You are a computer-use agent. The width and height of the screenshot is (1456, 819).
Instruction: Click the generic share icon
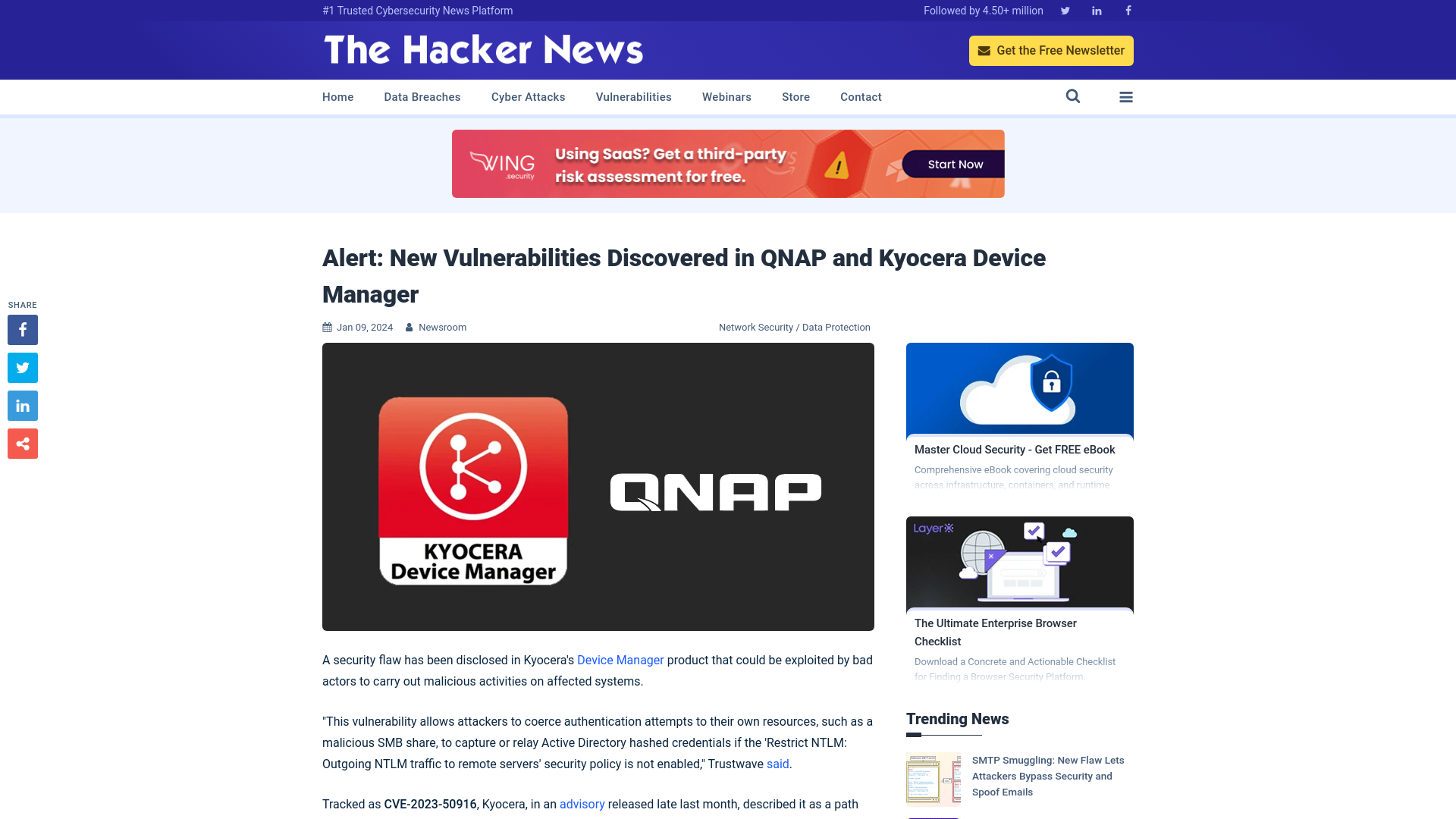pyautogui.click(x=22, y=443)
